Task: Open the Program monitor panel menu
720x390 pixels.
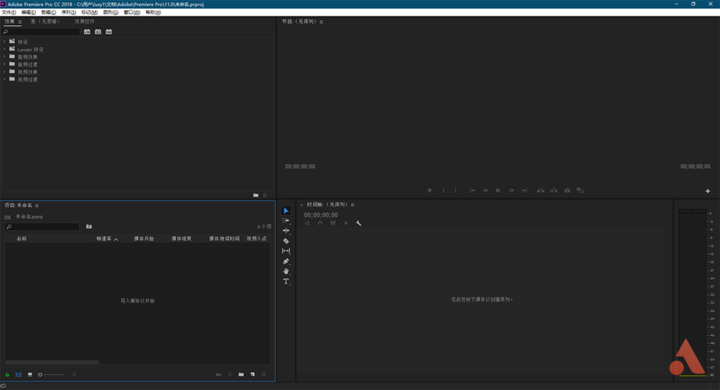Action: pos(321,22)
